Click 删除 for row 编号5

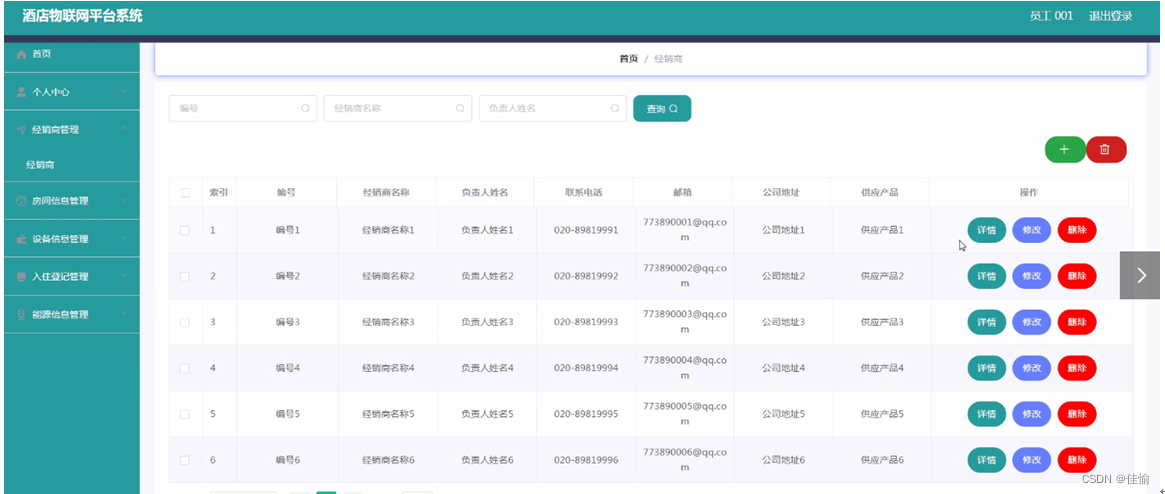click(1077, 415)
